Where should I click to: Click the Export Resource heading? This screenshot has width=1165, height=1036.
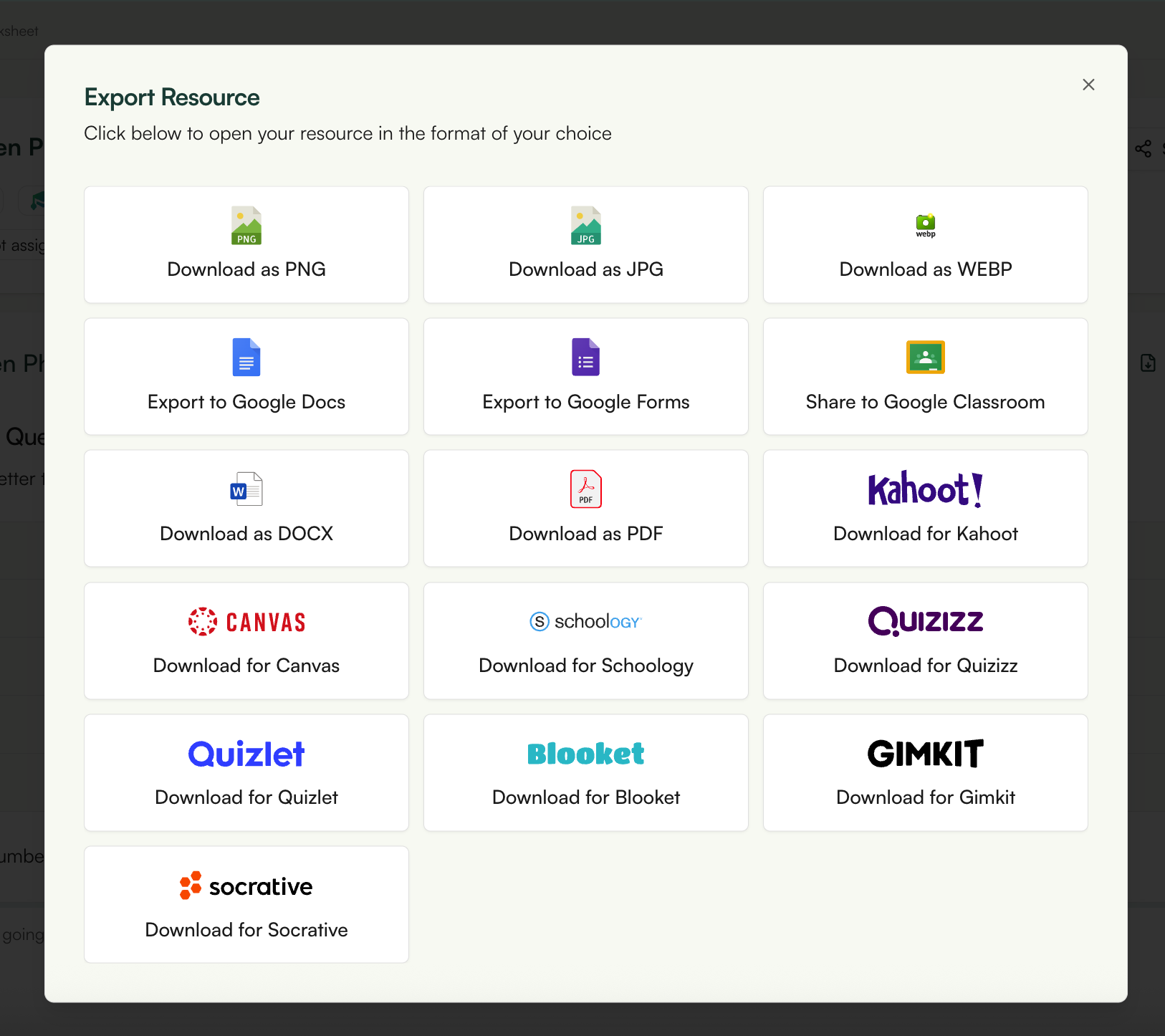tap(172, 97)
